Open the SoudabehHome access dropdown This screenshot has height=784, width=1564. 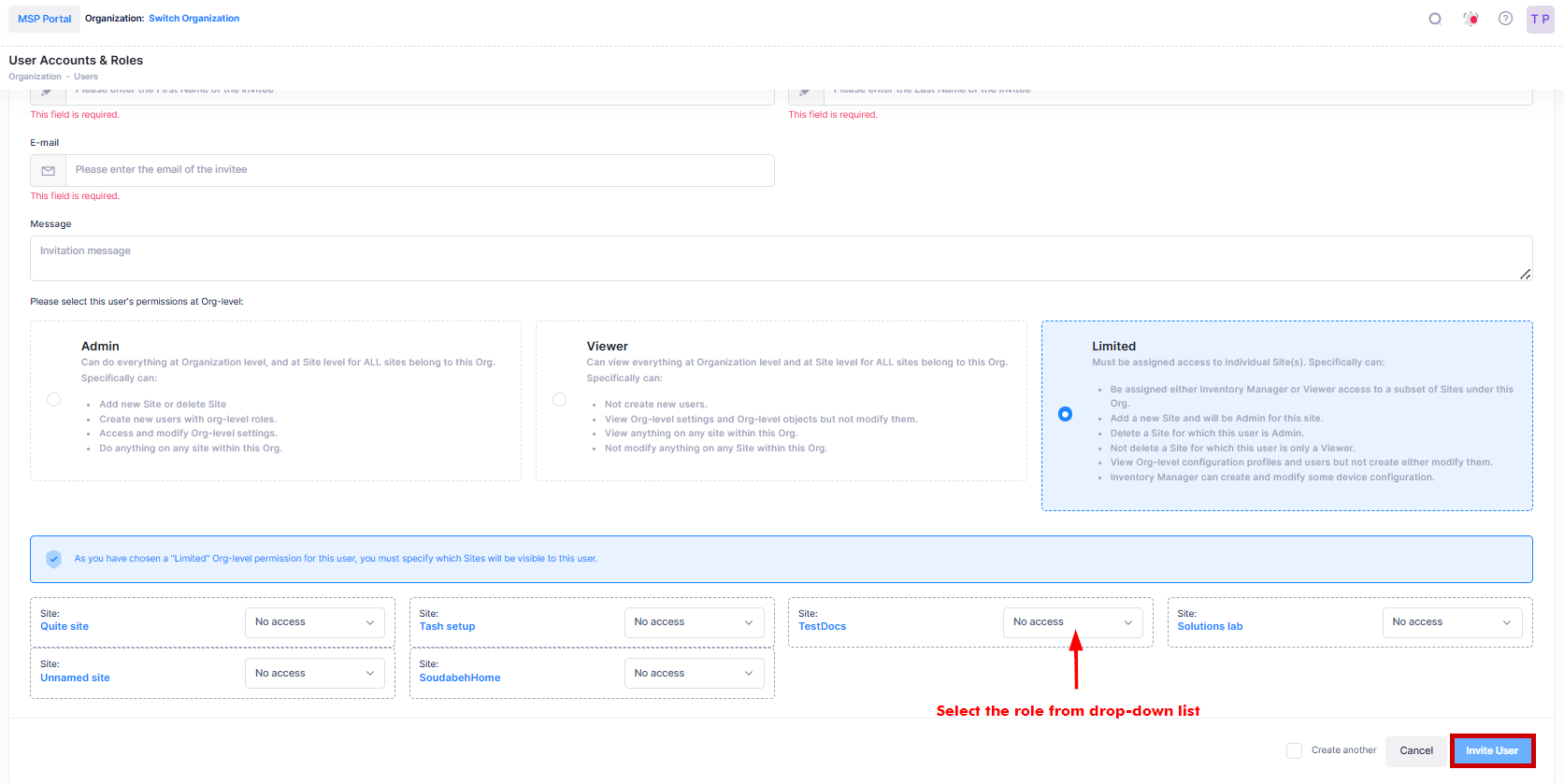coord(694,673)
